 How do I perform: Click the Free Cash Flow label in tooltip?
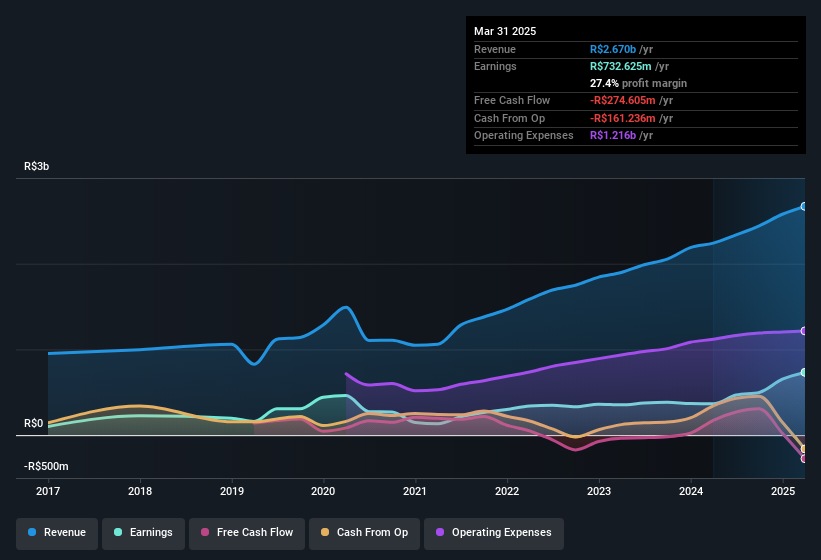512,100
